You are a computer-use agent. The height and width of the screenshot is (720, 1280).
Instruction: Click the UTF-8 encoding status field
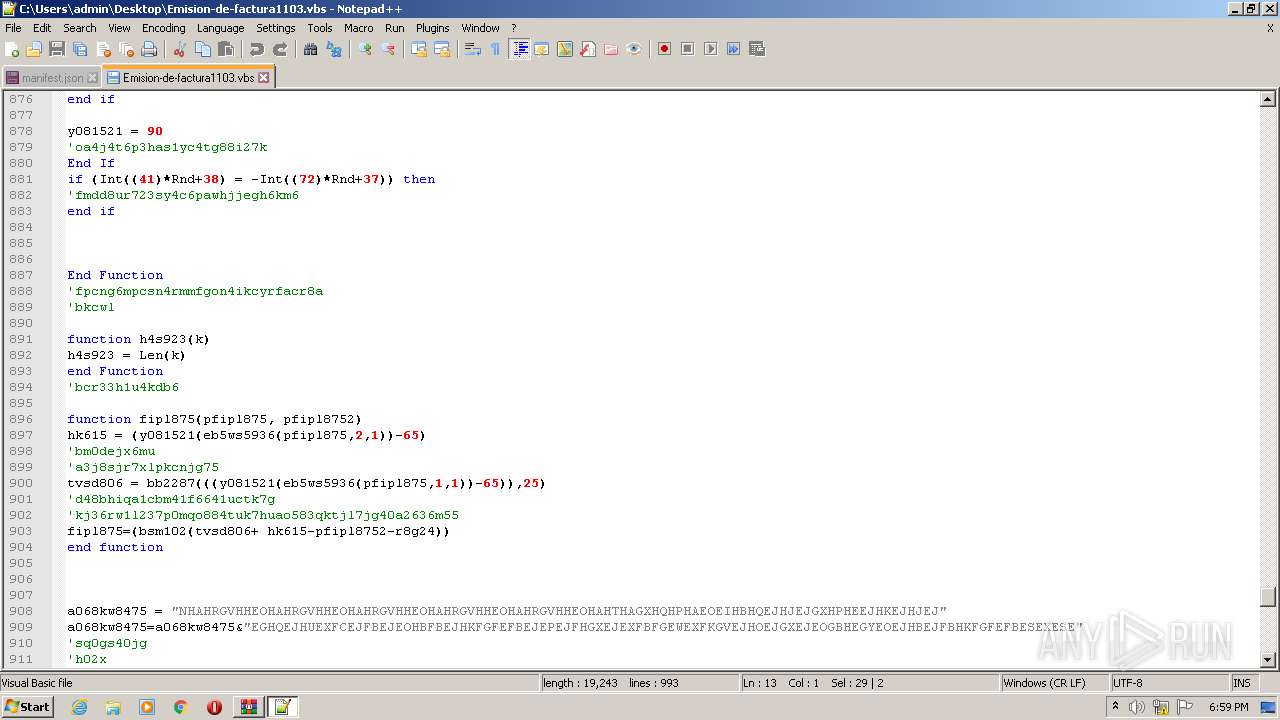(1169, 683)
